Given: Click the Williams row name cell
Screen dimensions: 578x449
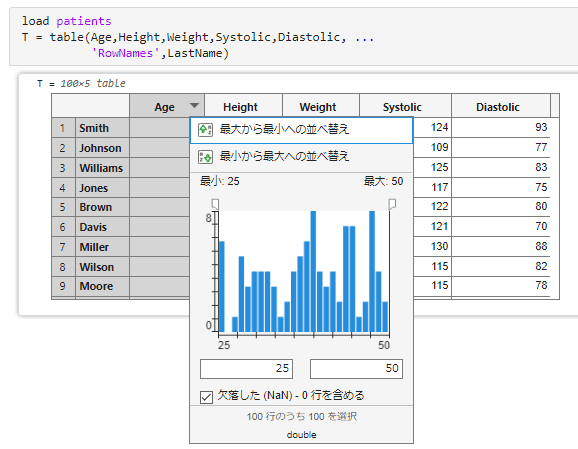Looking at the screenshot, I should click(x=102, y=168).
